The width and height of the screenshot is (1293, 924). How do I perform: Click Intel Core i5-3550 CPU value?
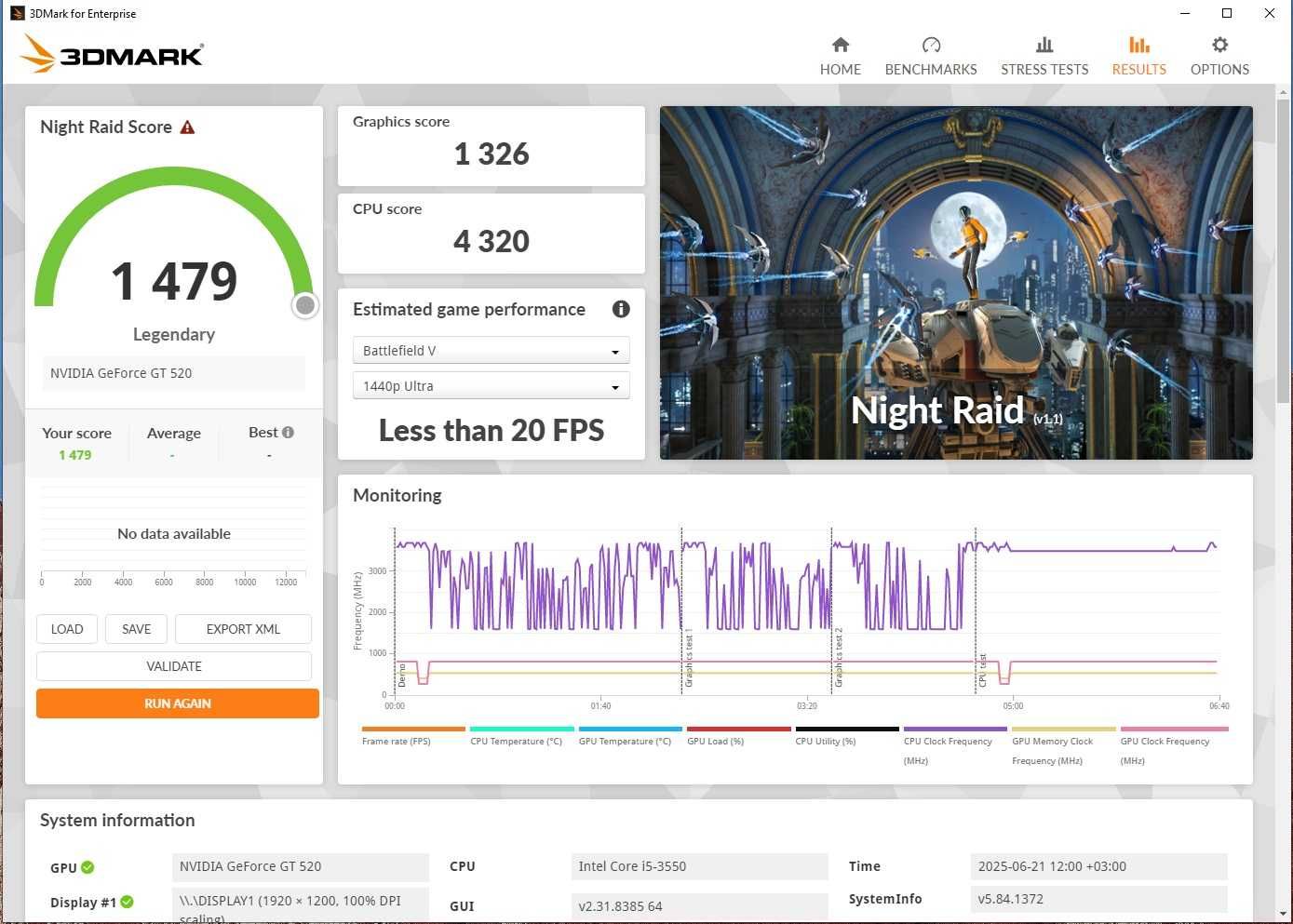699,866
